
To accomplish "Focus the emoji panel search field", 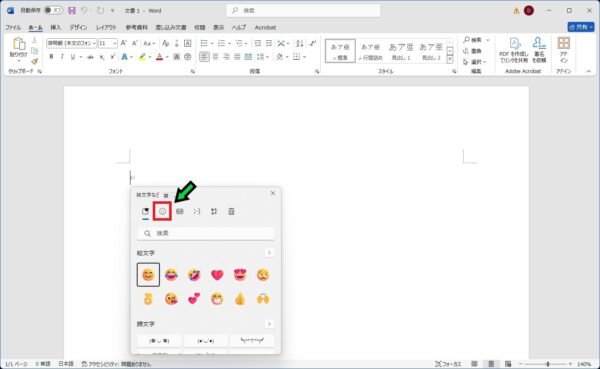I will coord(205,233).
